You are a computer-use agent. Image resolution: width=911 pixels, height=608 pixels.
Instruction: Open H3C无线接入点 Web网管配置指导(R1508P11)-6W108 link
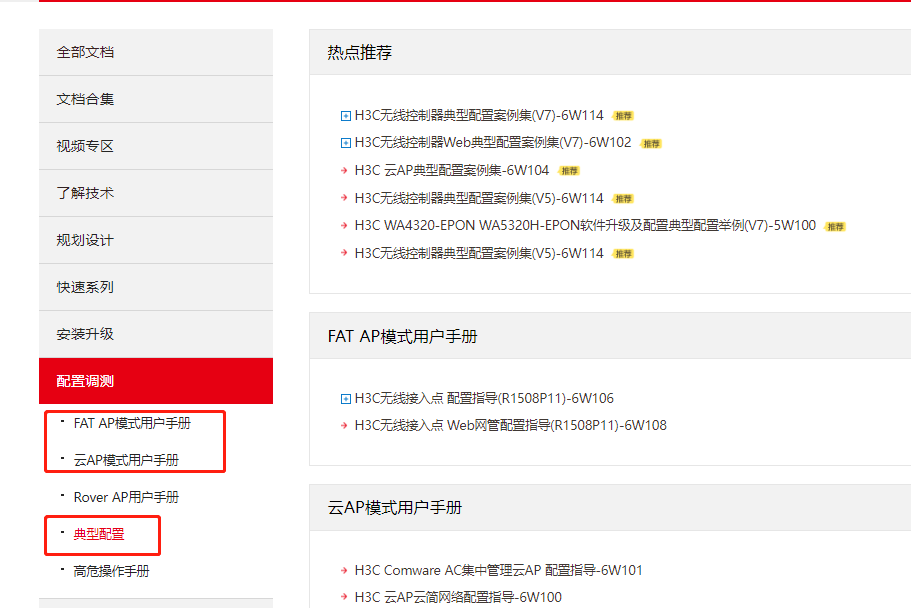point(510,425)
